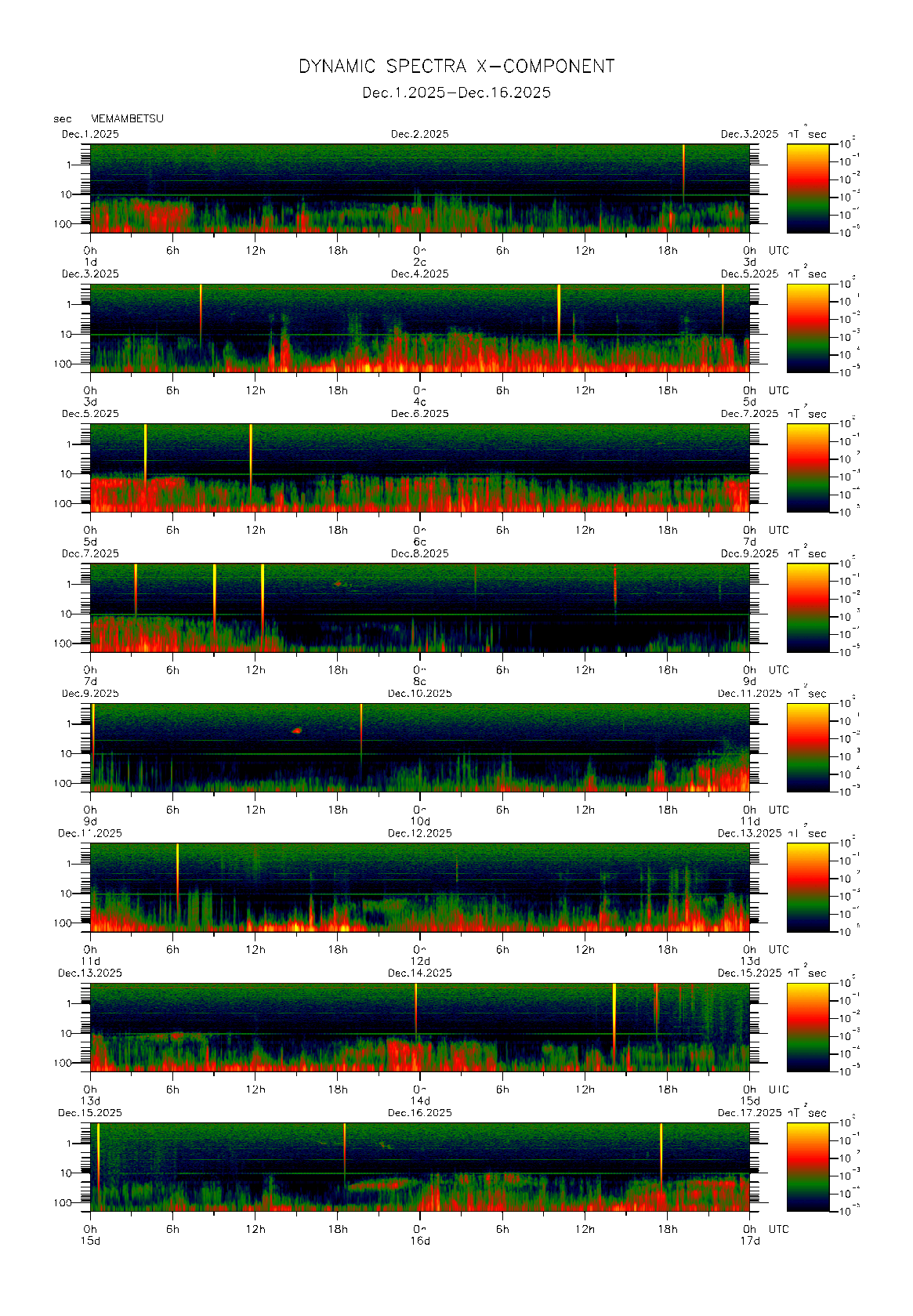Viewport: 913px width, 1316px height.
Task: Select the second spectrogram from the top
Action: click(x=419, y=328)
